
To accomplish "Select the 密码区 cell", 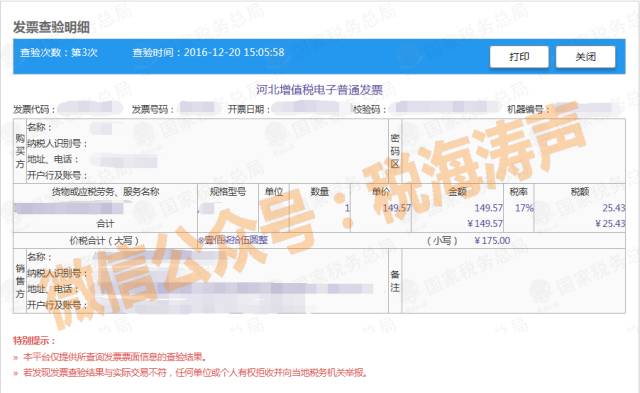I will pyautogui.click(x=395, y=151).
